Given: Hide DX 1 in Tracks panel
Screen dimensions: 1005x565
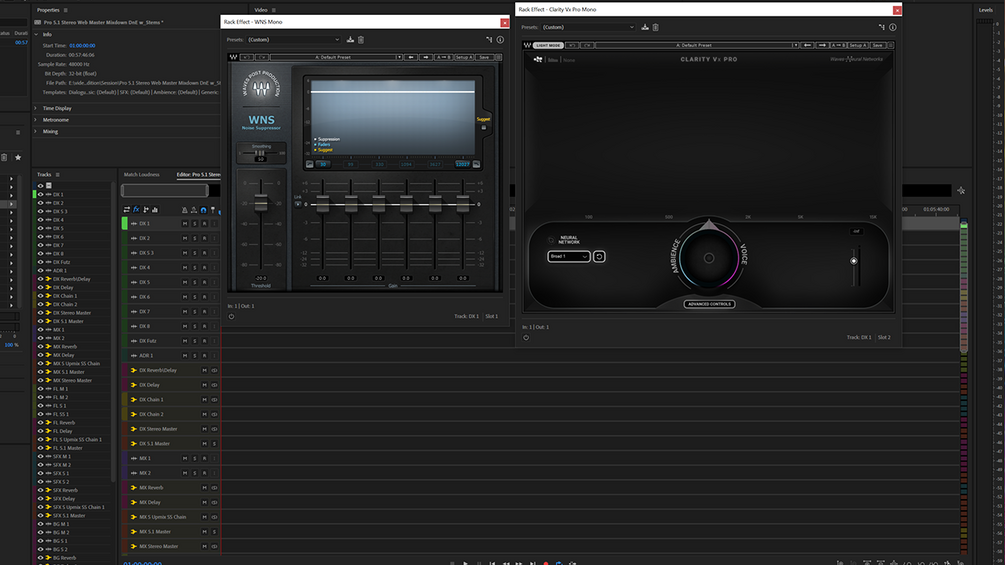Looking at the screenshot, I should [40, 194].
